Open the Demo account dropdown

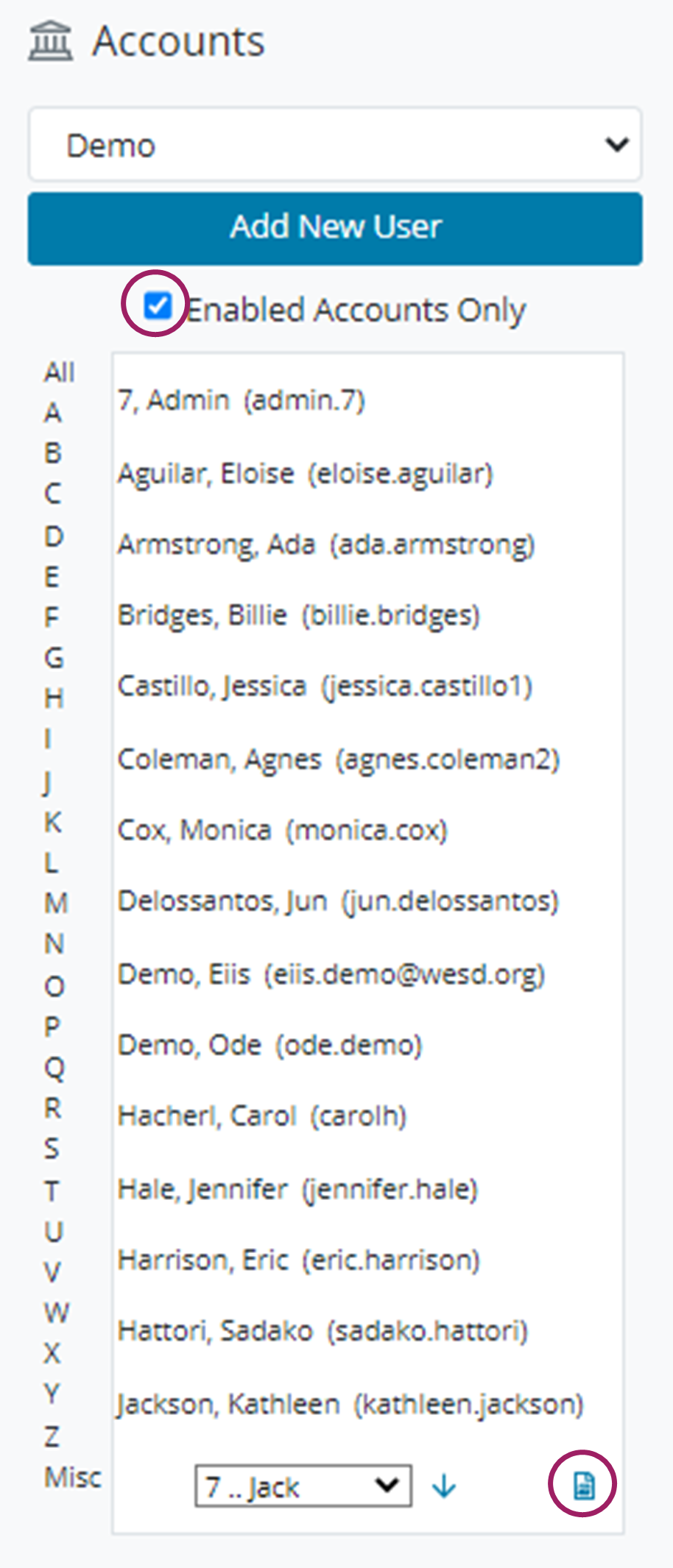click(x=335, y=144)
